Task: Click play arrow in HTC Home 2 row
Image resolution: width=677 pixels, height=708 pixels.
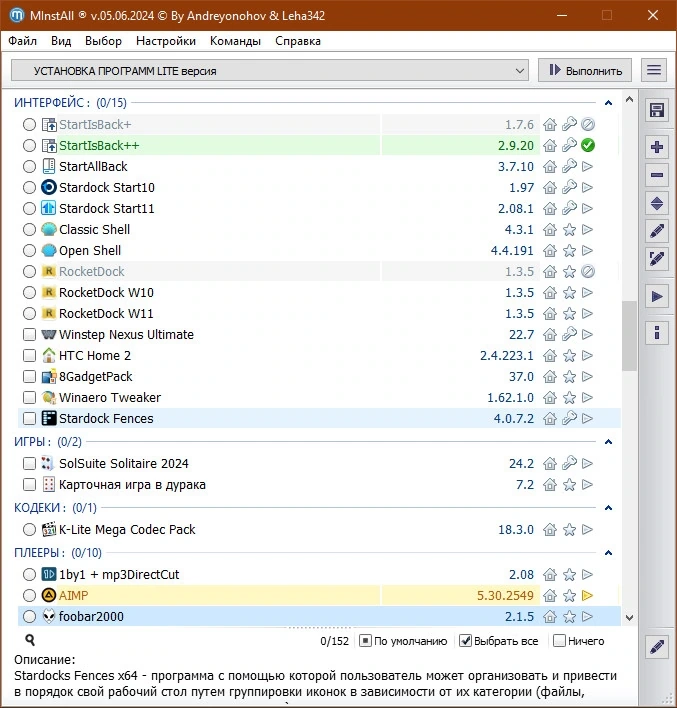Action: (x=588, y=356)
